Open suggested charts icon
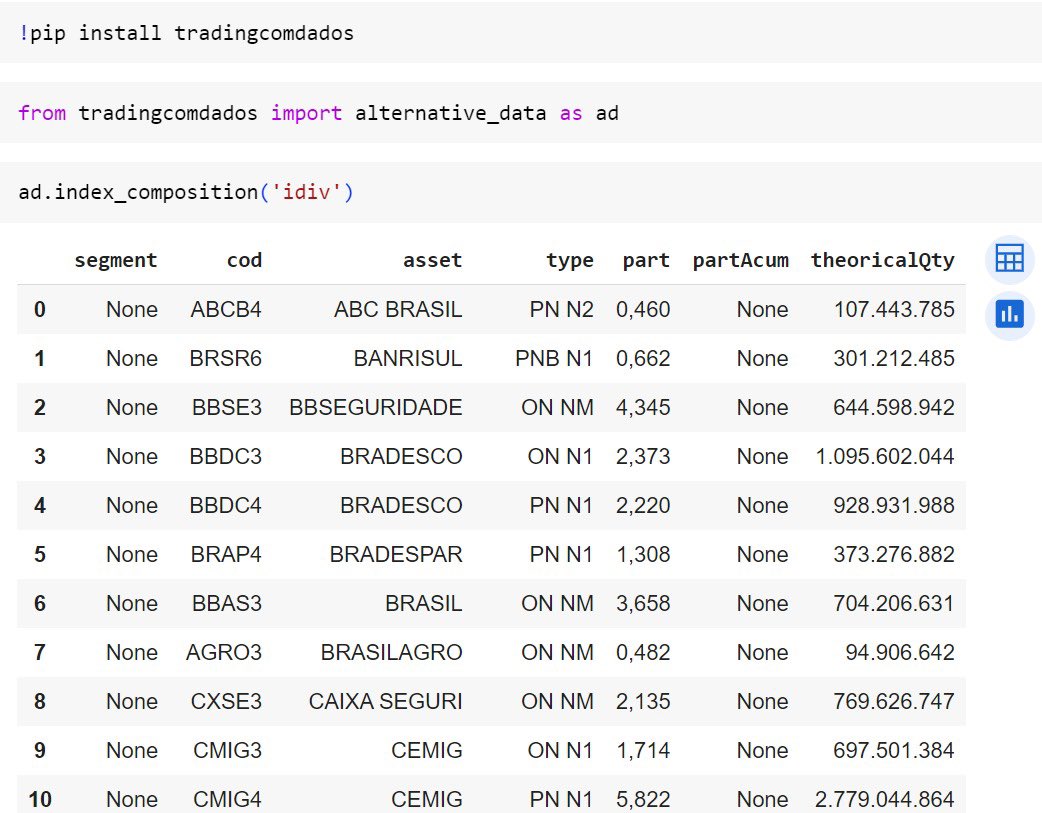Screen dimensions: 1042x813 [1009, 314]
